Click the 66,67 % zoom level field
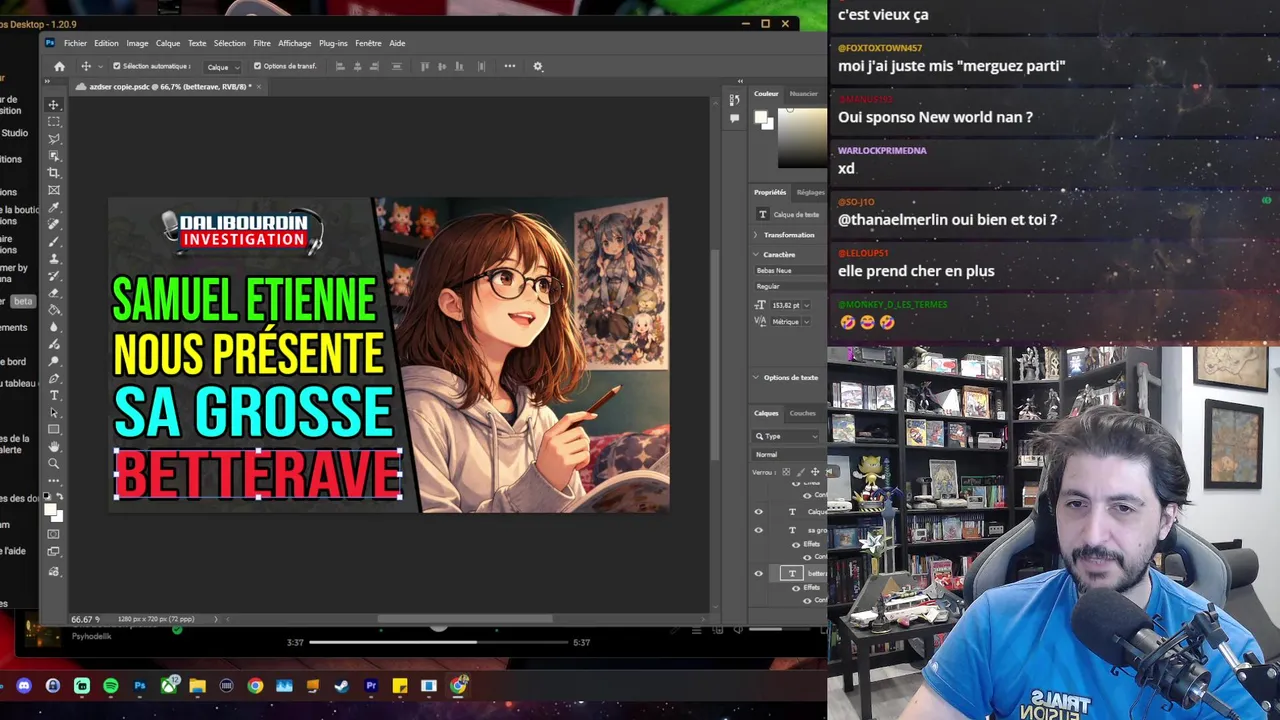The height and width of the screenshot is (720, 1280). (84, 619)
